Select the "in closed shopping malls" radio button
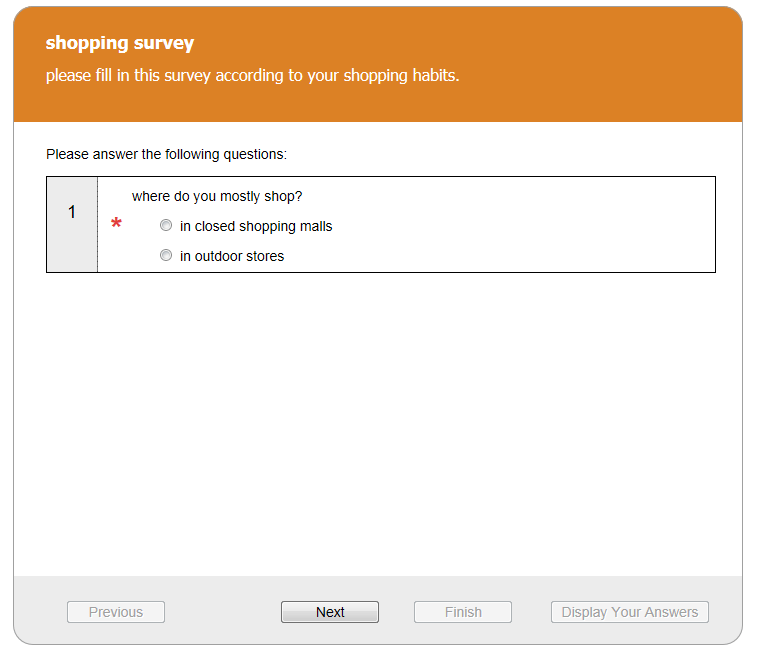This screenshot has width=758, height=658. pyautogui.click(x=166, y=226)
